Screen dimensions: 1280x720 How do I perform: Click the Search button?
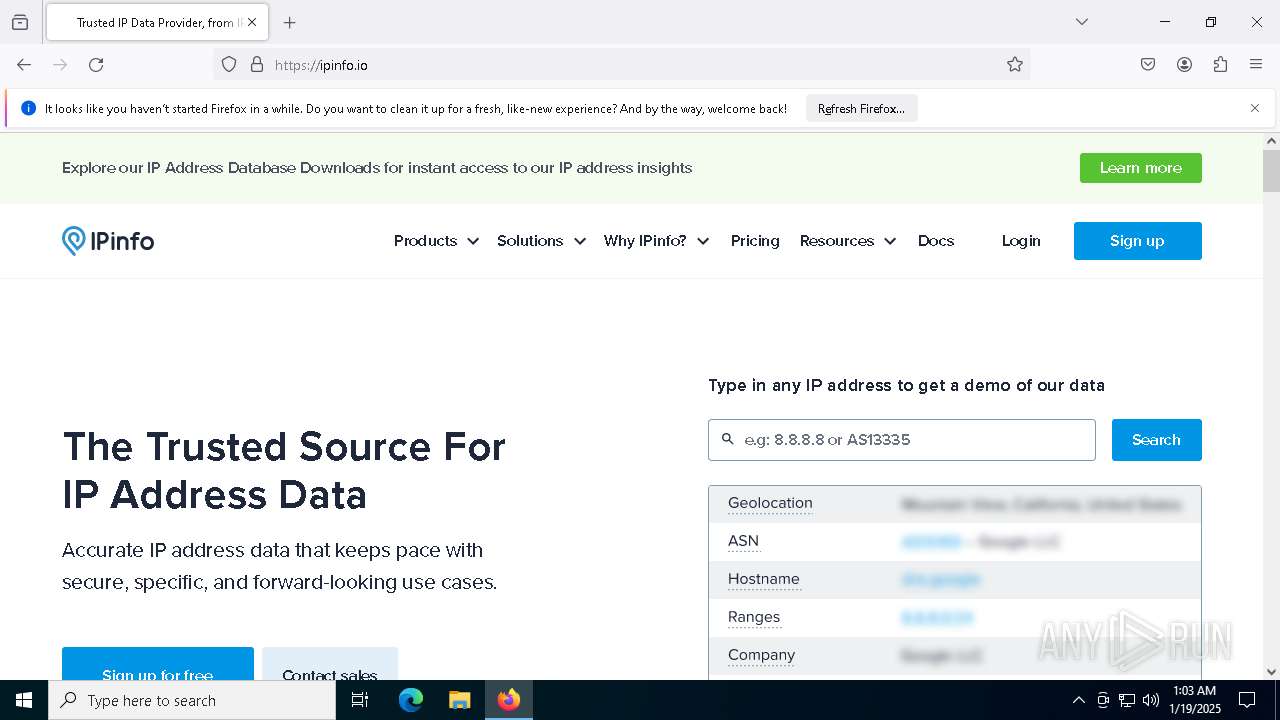[1156, 440]
